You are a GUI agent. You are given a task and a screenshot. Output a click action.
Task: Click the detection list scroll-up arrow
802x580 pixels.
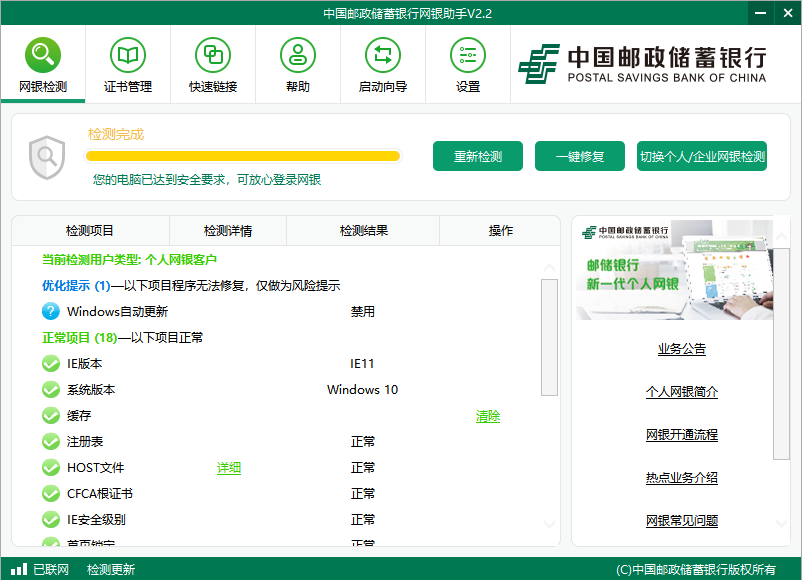point(549,267)
